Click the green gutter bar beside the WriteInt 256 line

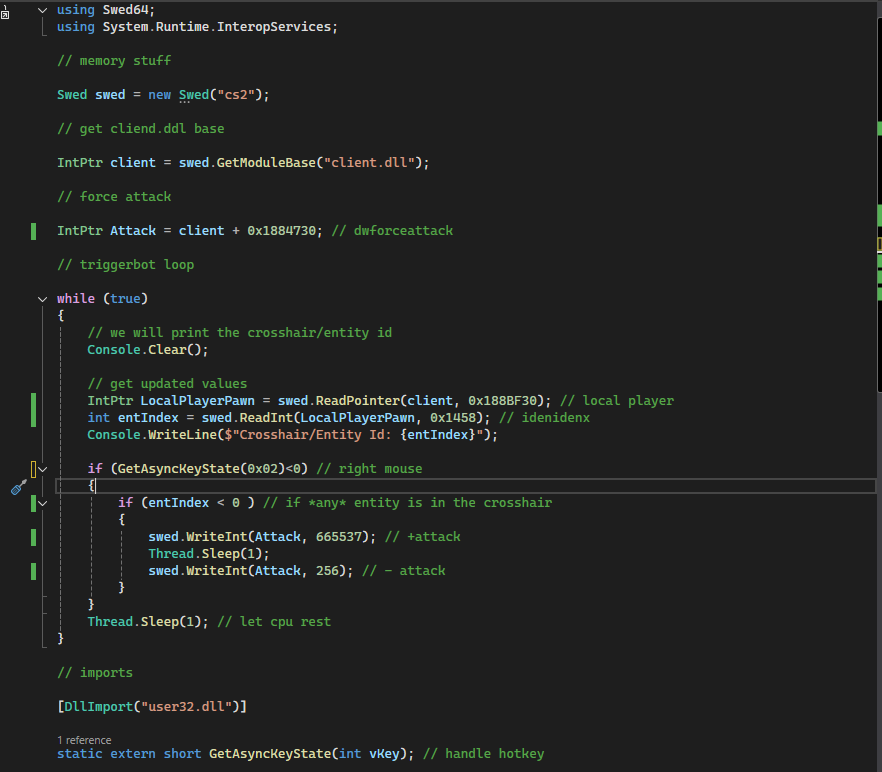(x=33, y=571)
